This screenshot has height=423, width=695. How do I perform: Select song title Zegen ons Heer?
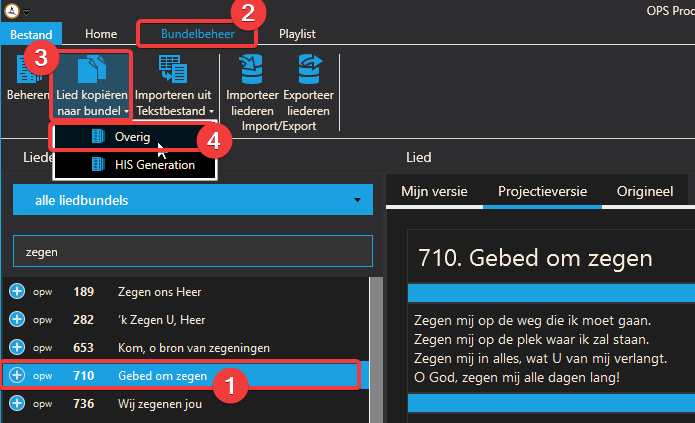click(x=160, y=292)
